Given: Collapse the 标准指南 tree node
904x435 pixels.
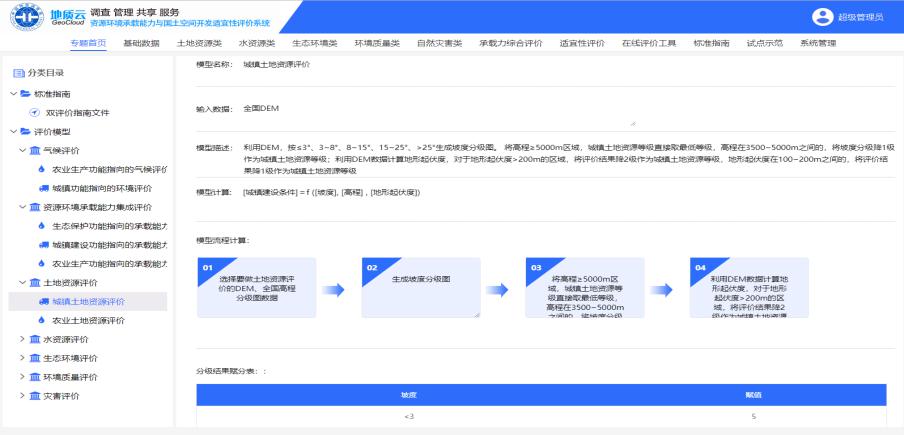Looking at the screenshot, I should (13, 93).
